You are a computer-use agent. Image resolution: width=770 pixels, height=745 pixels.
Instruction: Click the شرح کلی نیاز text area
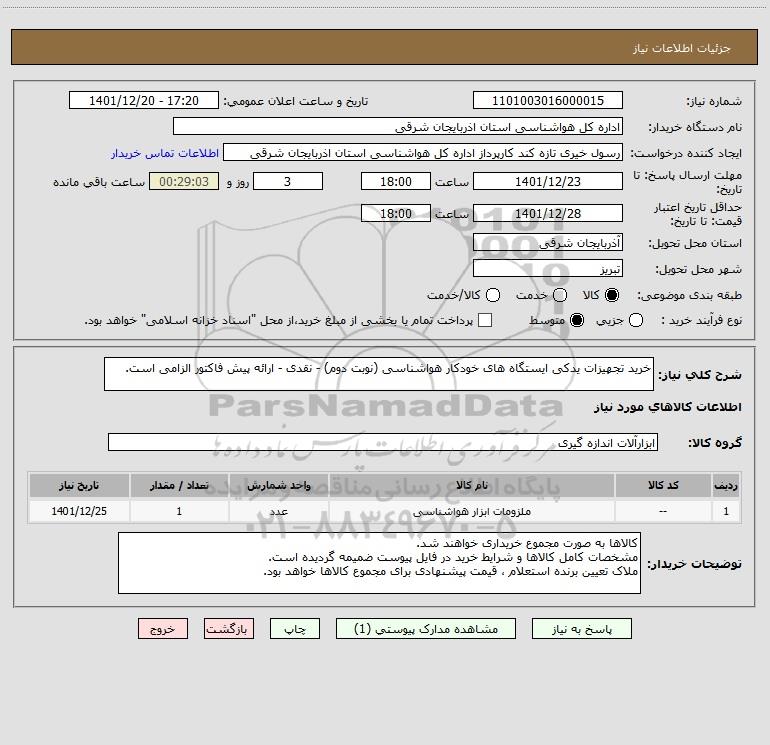click(379, 374)
